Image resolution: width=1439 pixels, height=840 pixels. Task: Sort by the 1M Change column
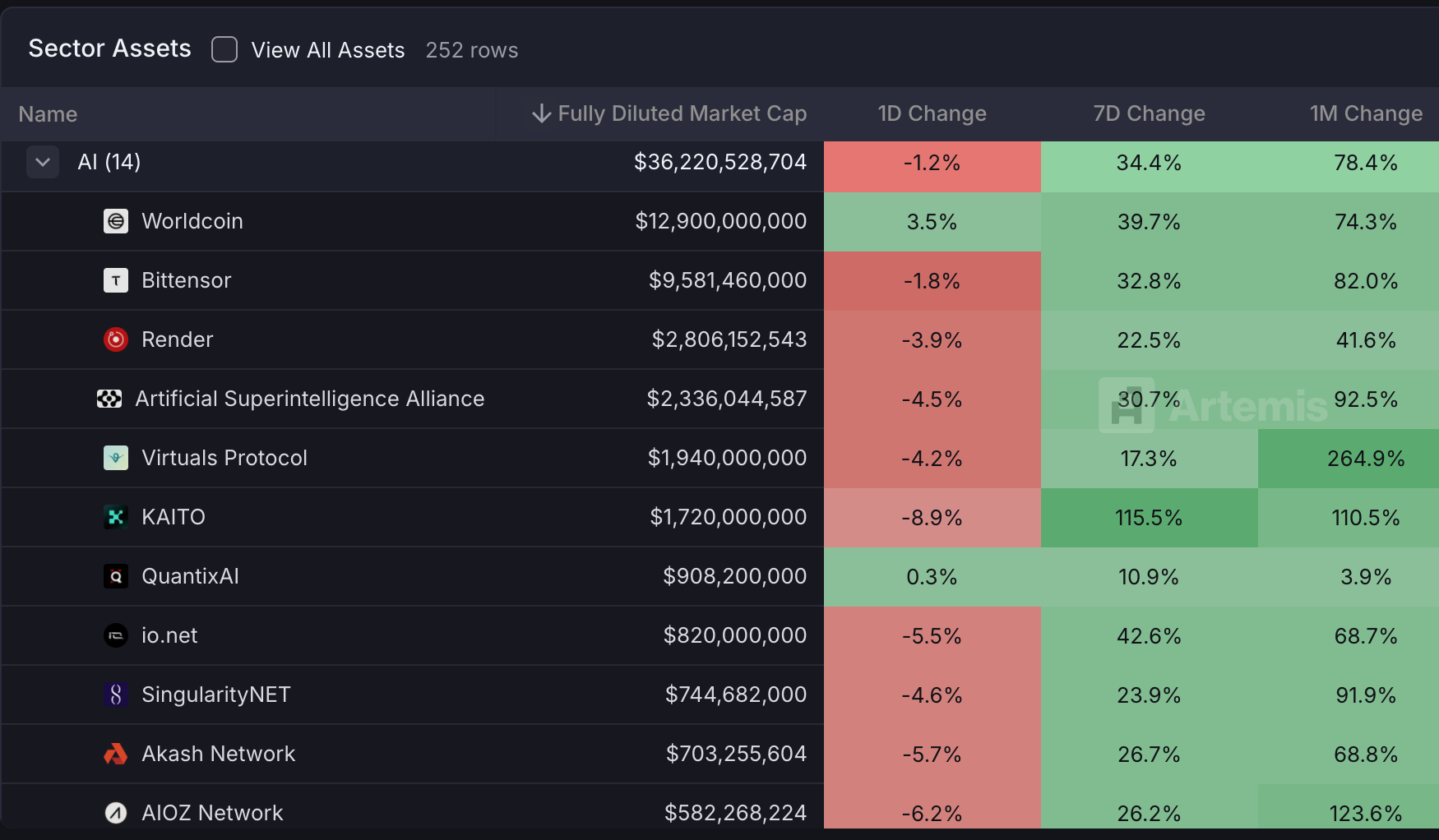click(x=1366, y=113)
